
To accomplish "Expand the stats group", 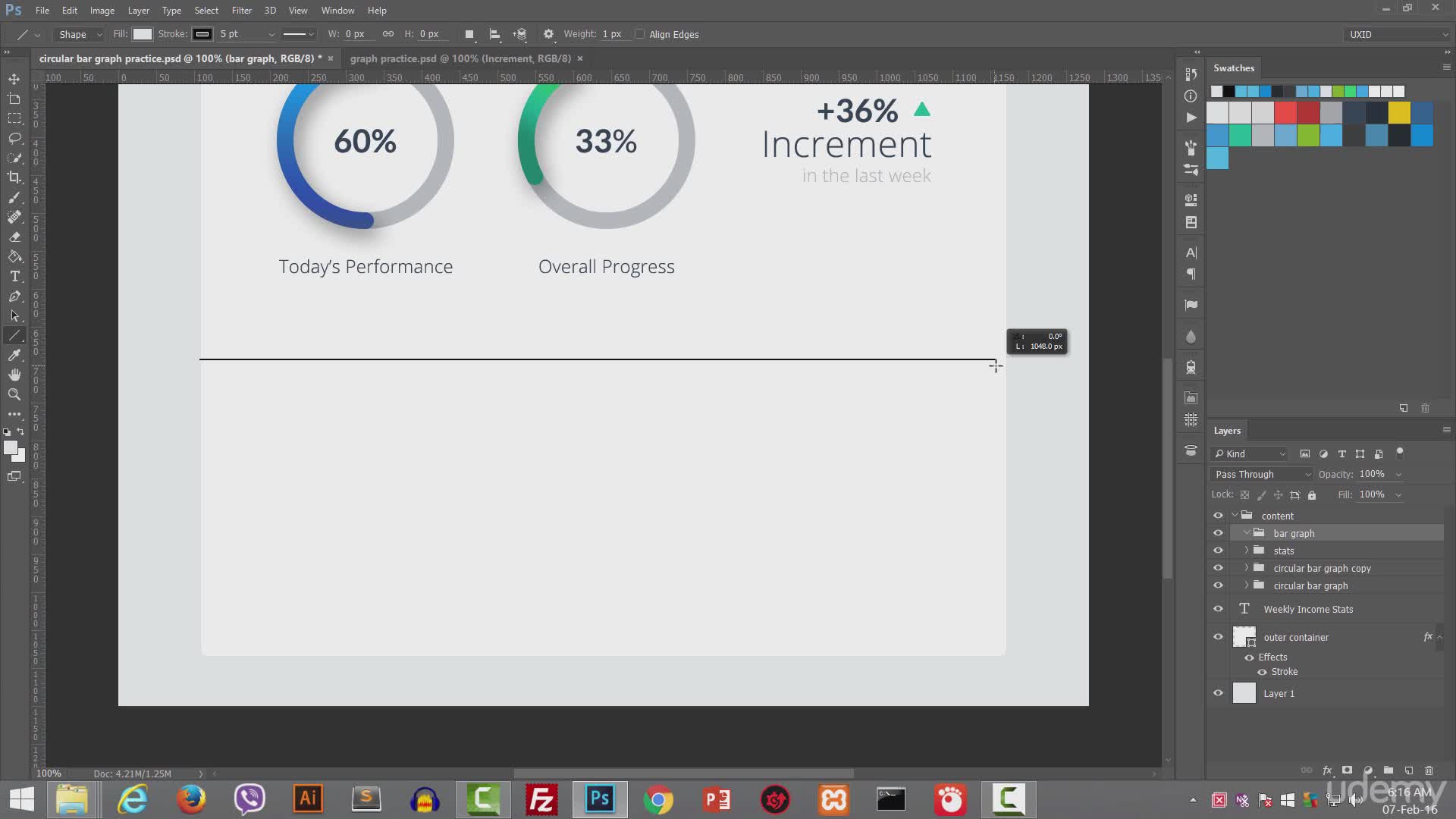I will 1246,551.
